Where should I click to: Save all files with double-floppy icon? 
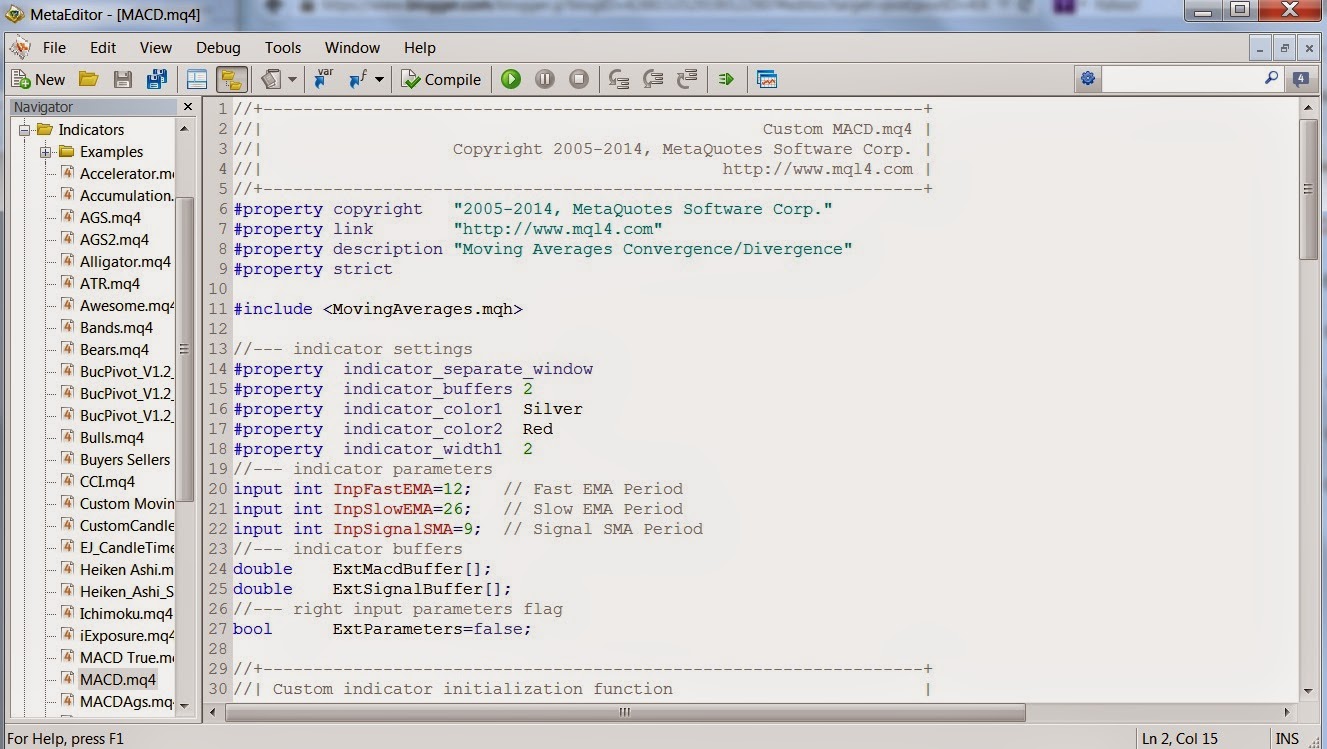coord(157,79)
